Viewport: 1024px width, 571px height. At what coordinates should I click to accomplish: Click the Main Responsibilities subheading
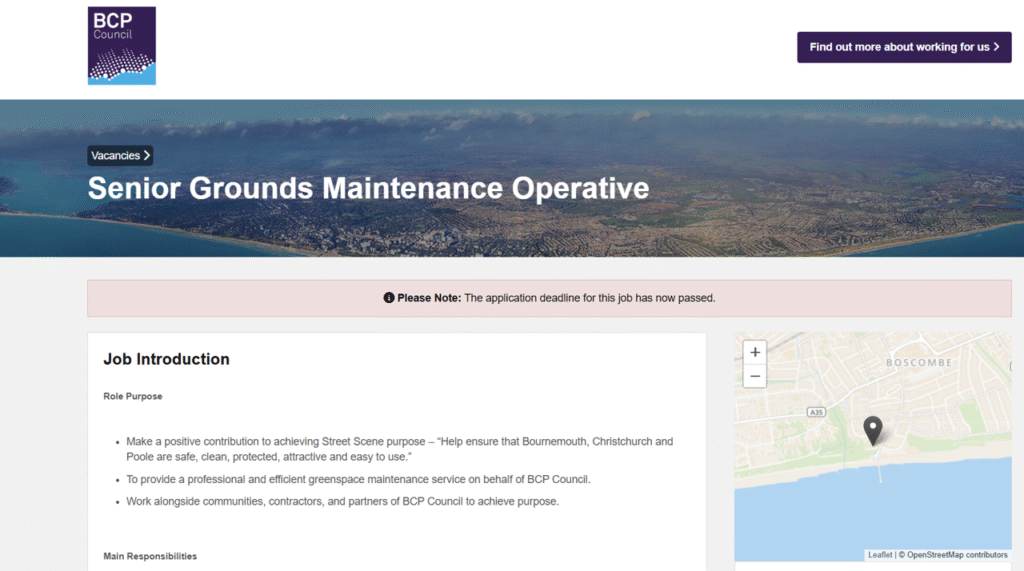[x=150, y=556]
